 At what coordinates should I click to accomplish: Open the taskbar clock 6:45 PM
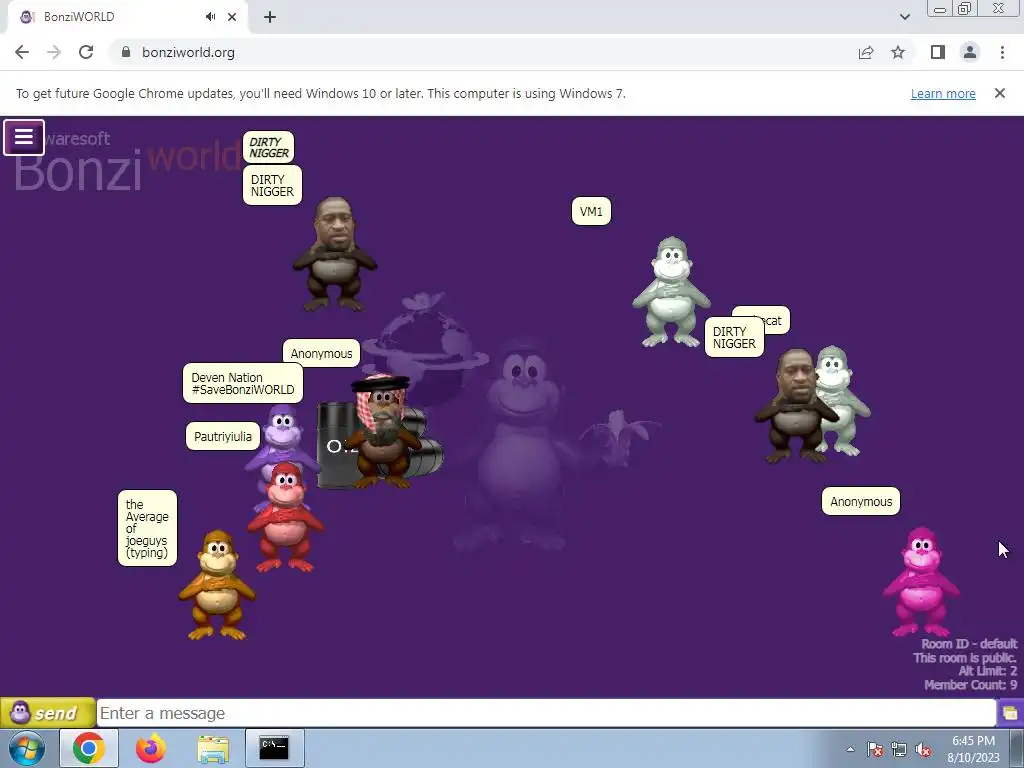pos(973,749)
